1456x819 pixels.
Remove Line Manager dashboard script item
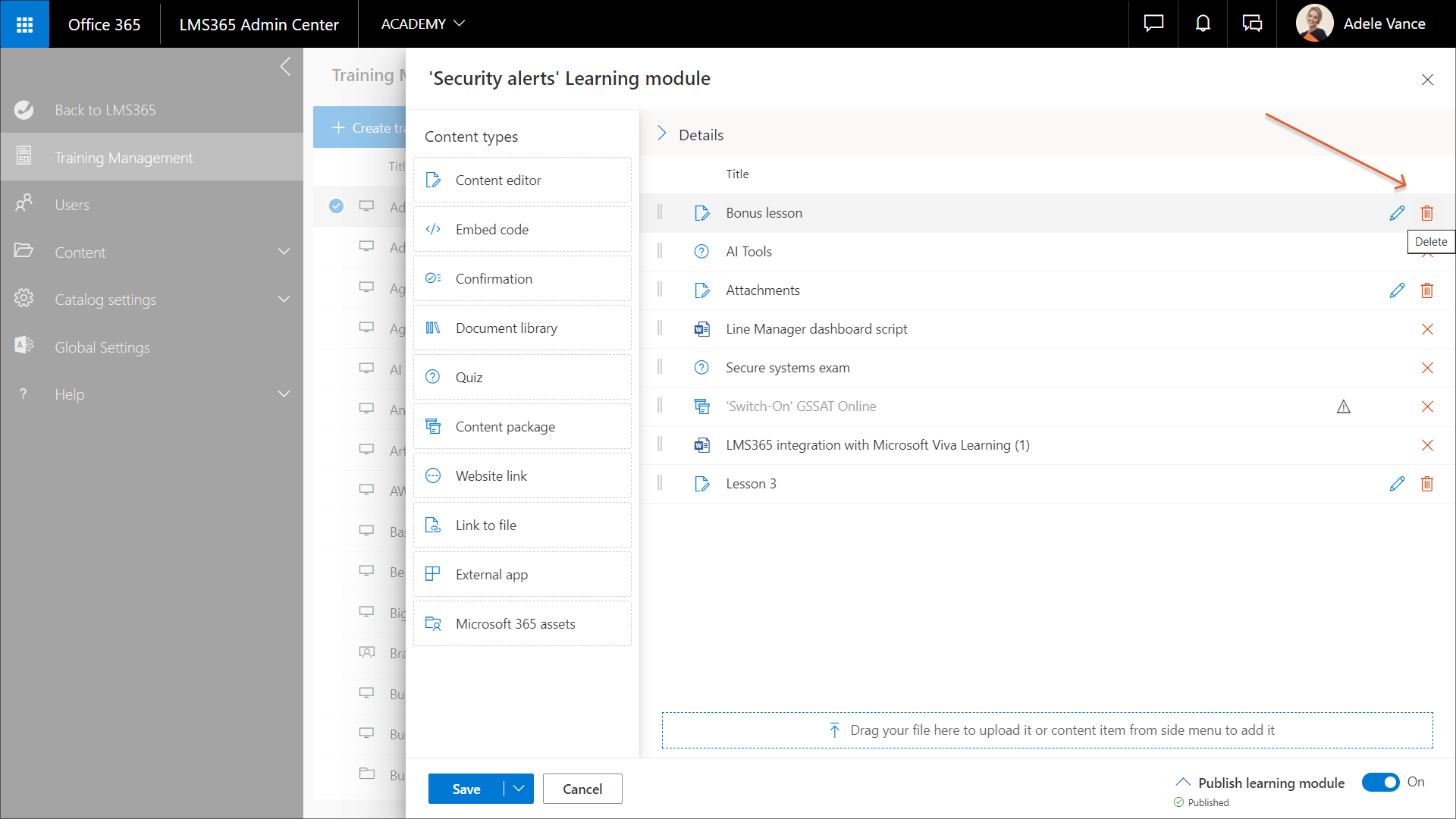pyautogui.click(x=1426, y=329)
